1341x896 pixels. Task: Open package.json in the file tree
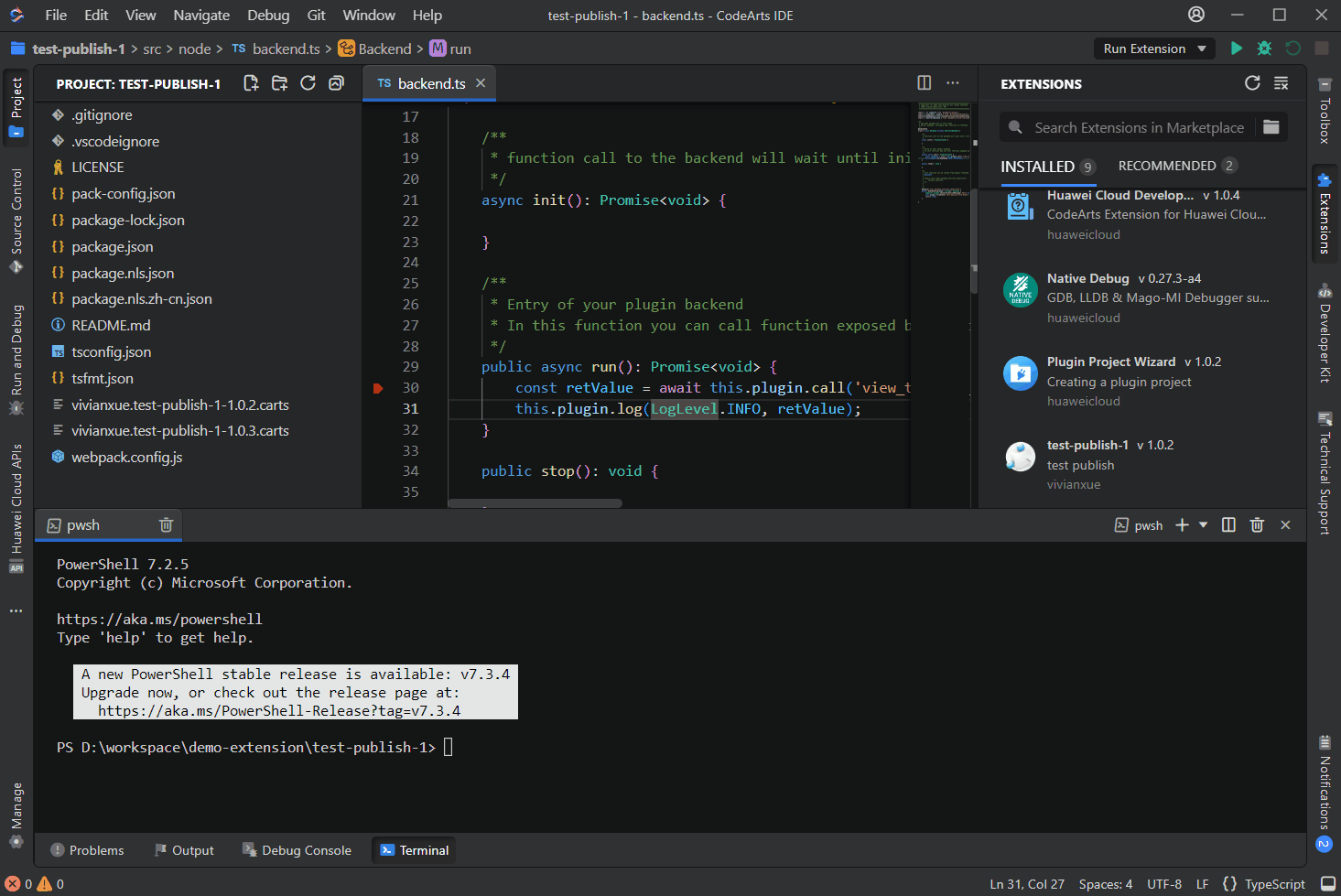tap(113, 246)
